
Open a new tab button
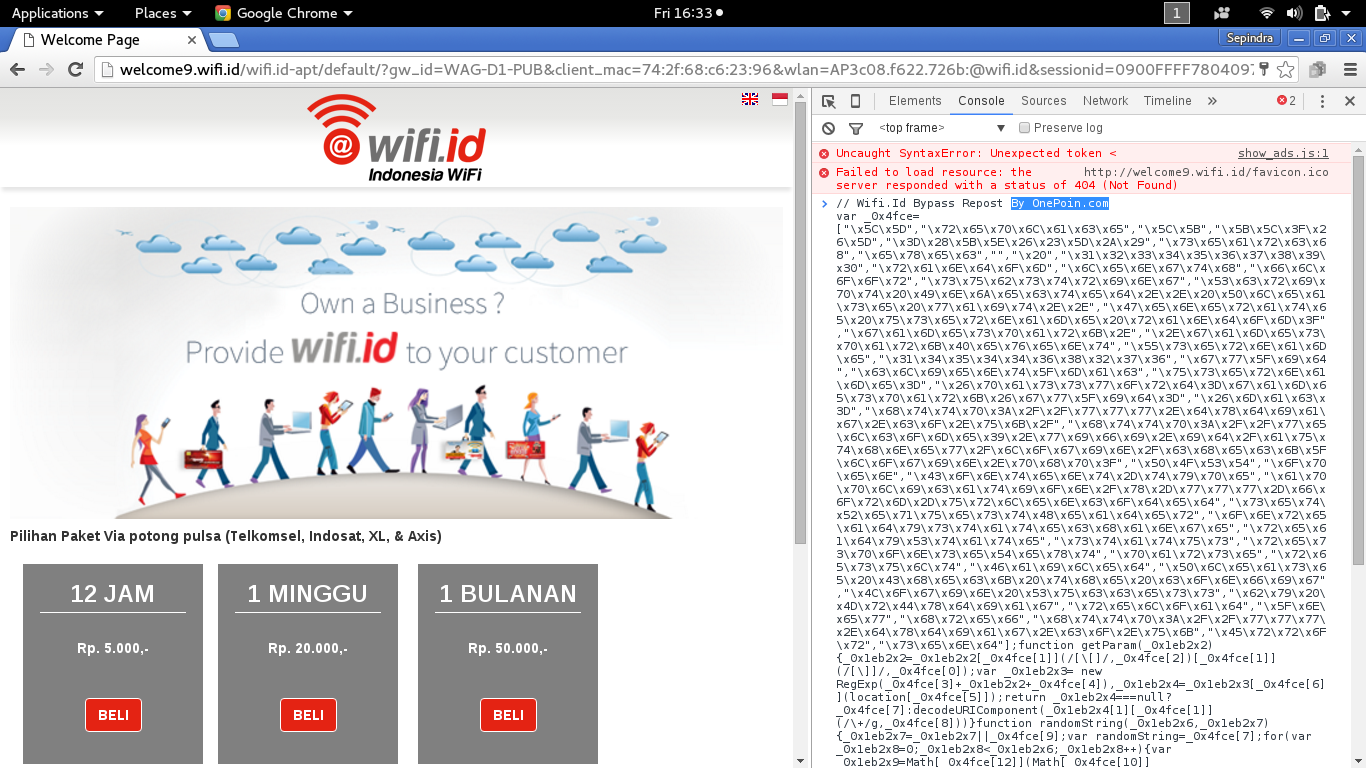(x=224, y=40)
